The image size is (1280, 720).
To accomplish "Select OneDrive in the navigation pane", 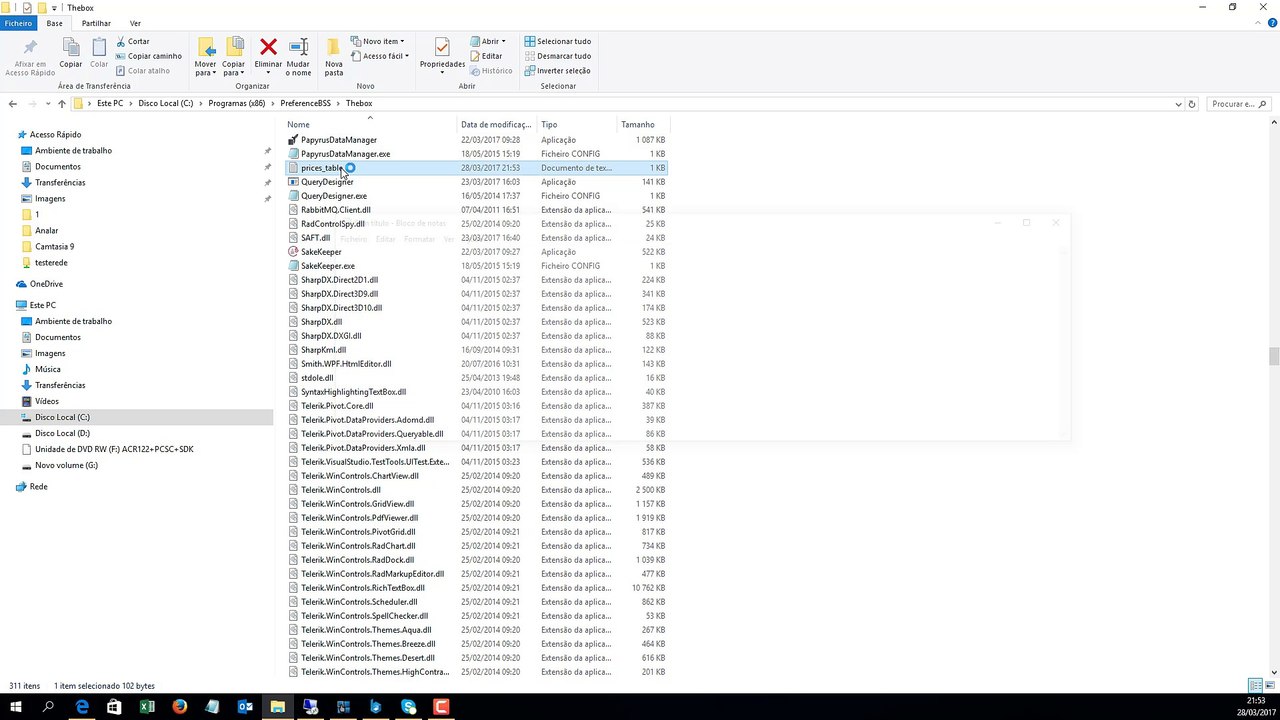I will click(x=46, y=284).
